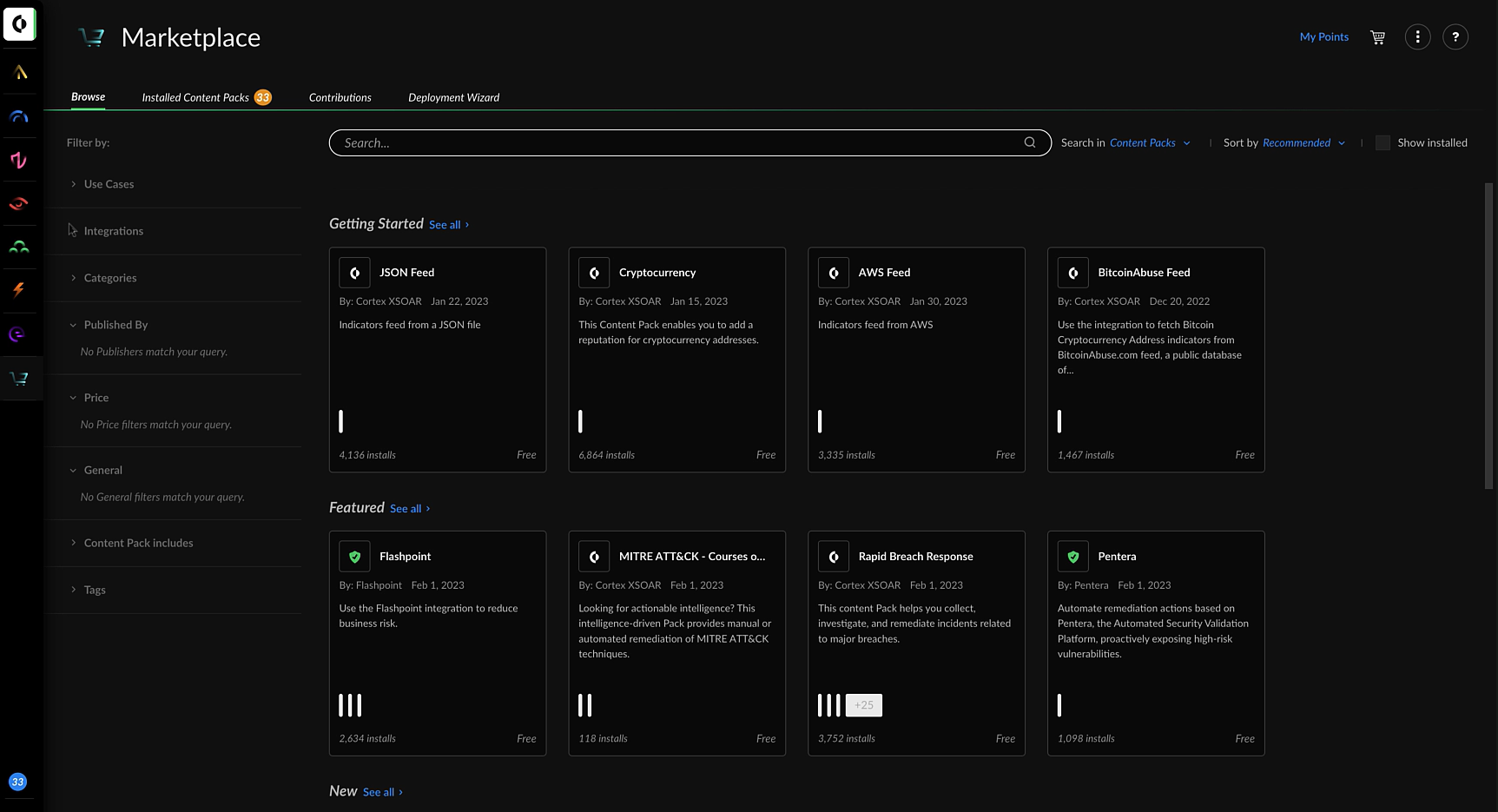The width and height of the screenshot is (1498, 812).
Task: Click the help question mark icon
Action: coord(1456,36)
